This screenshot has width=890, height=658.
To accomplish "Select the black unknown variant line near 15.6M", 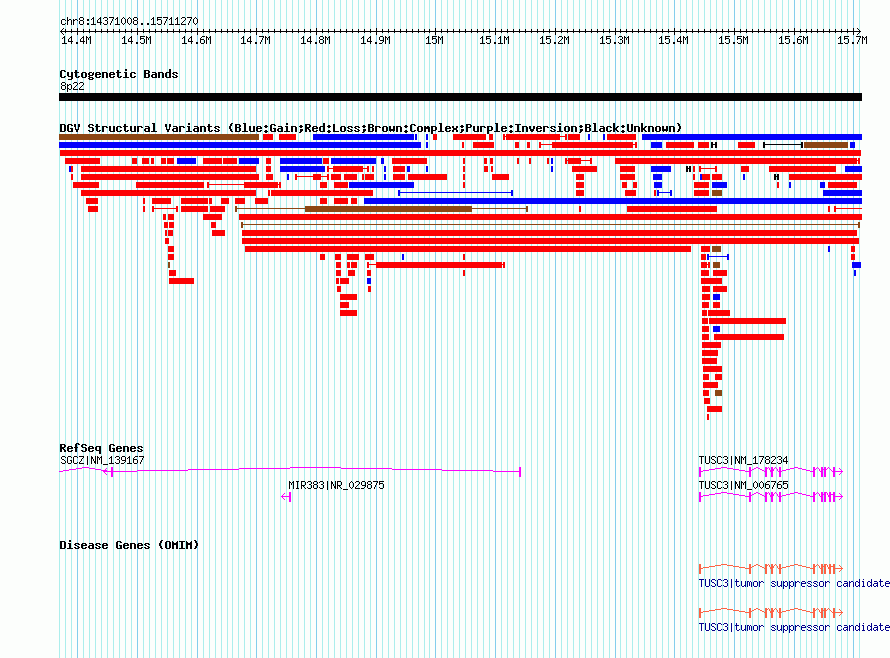I will (x=783, y=145).
